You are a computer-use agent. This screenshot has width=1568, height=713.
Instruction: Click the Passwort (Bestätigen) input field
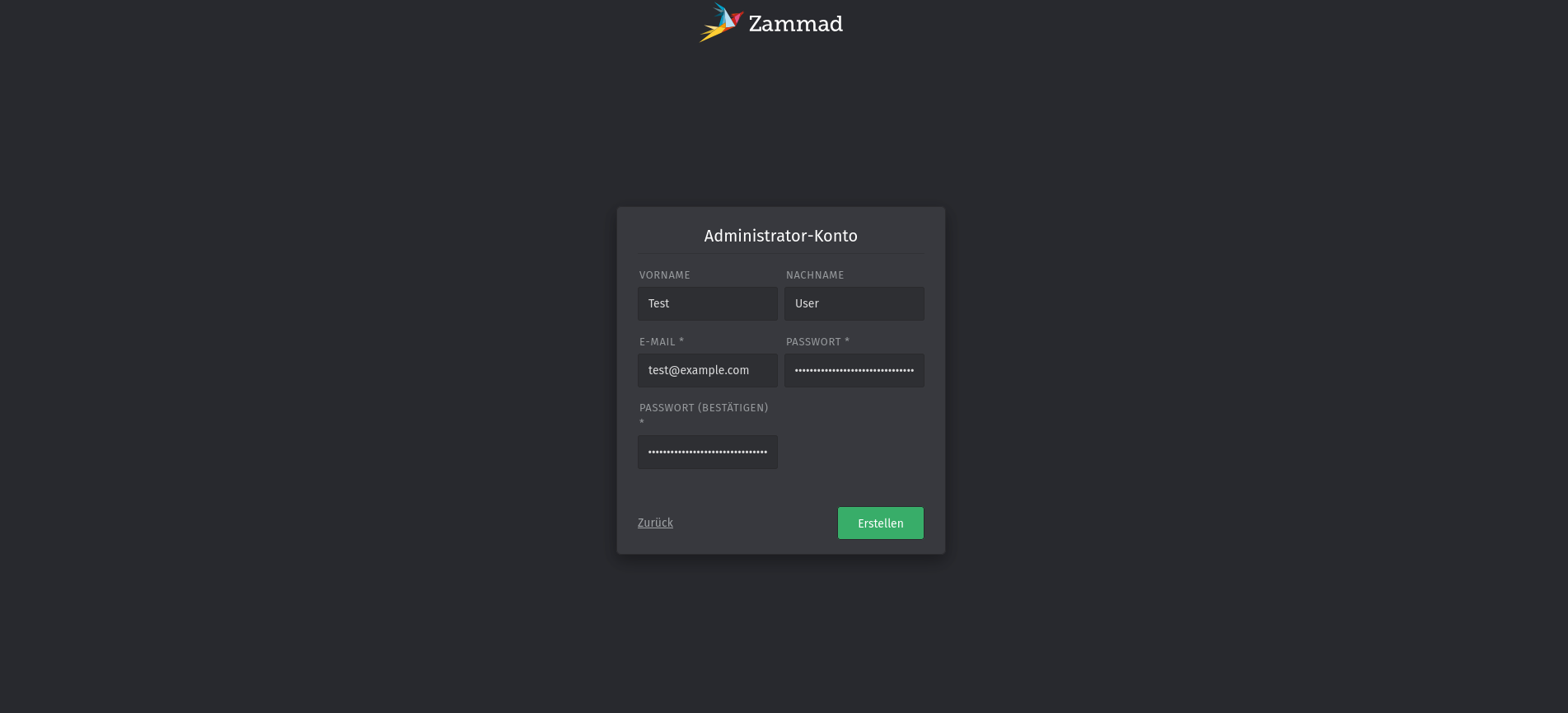click(x=707, y=452)
